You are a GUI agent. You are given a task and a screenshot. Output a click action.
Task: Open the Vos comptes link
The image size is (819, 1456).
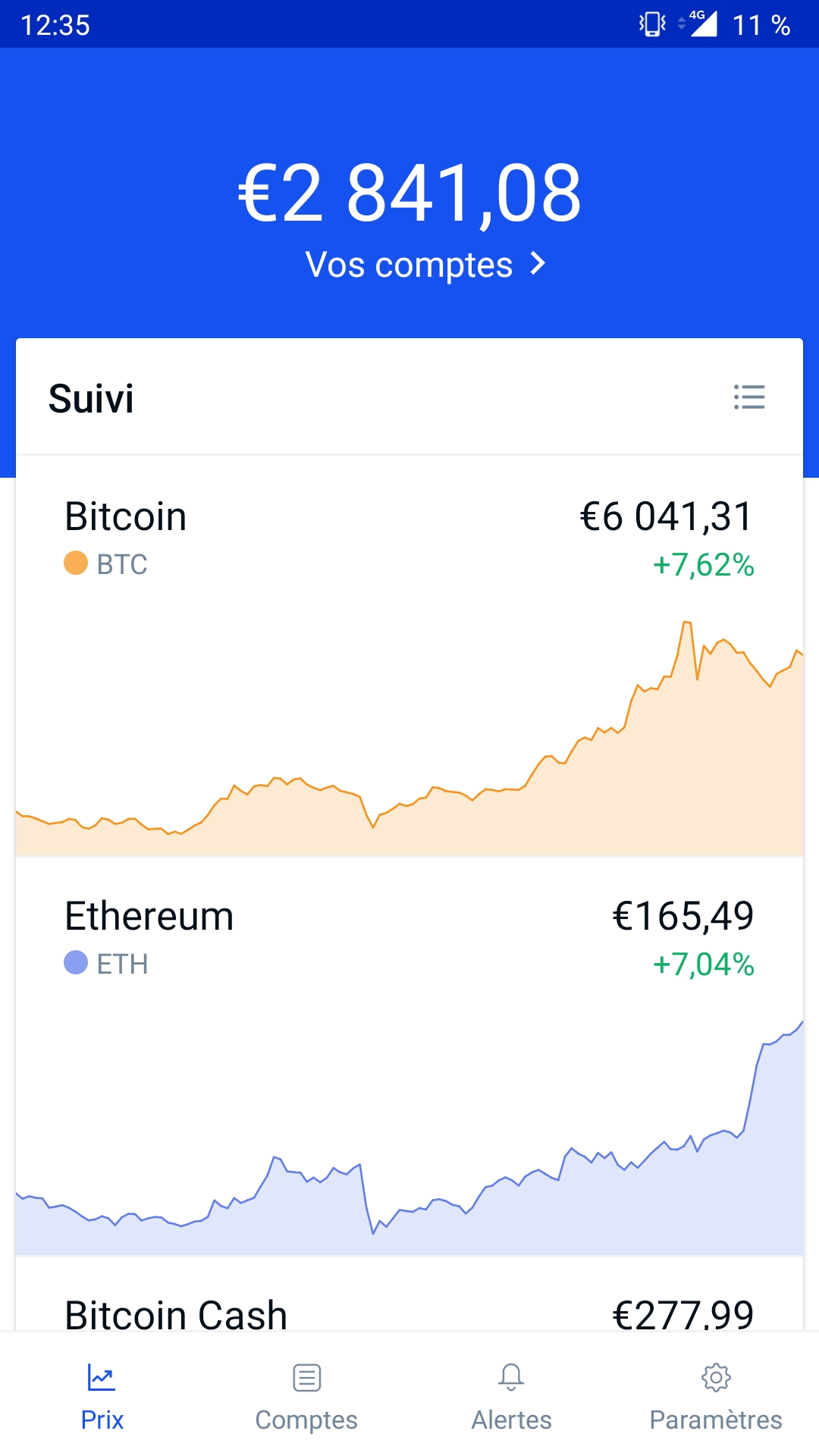[425, 265]
